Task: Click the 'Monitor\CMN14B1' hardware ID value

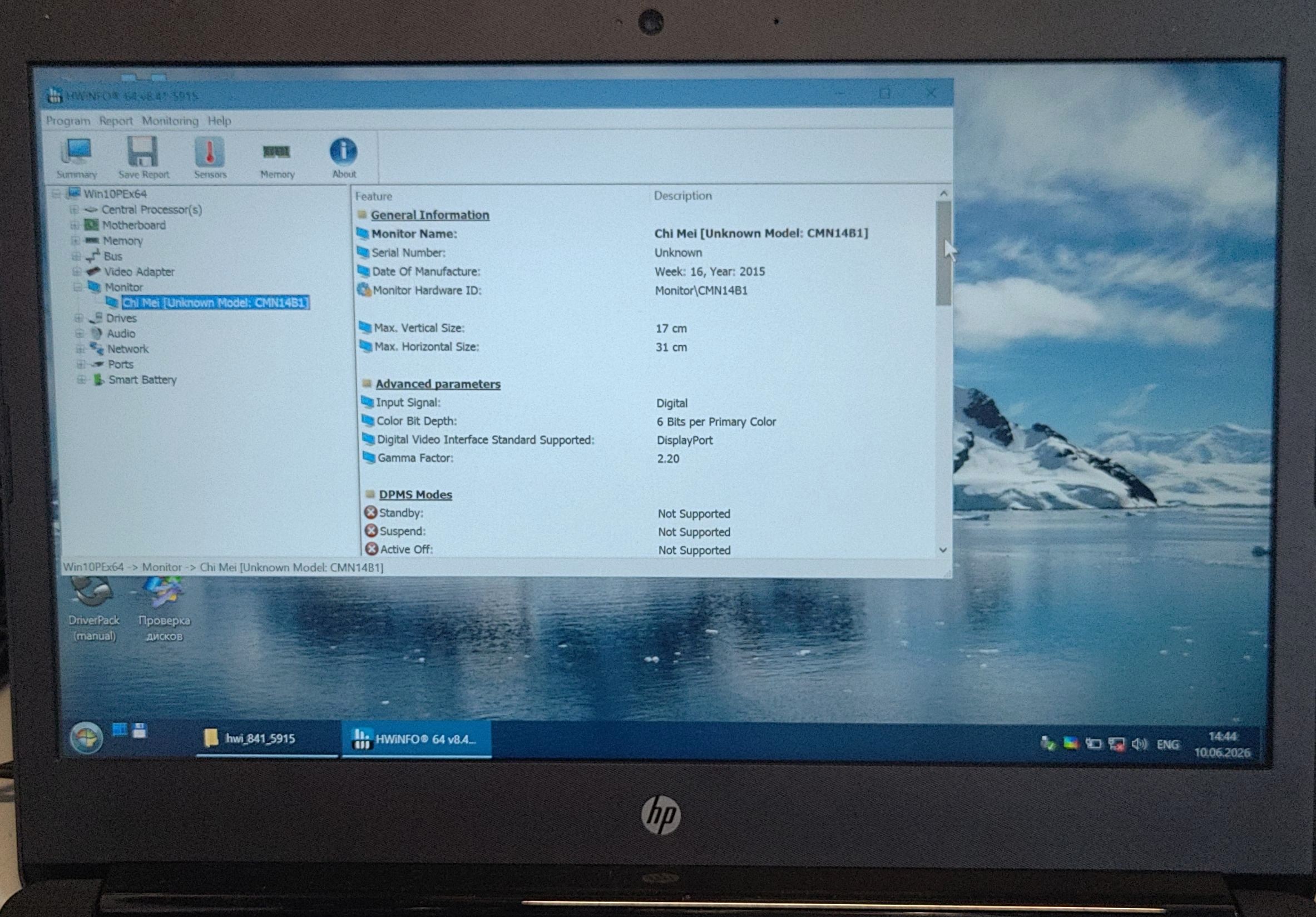Action: coord(701,291)
